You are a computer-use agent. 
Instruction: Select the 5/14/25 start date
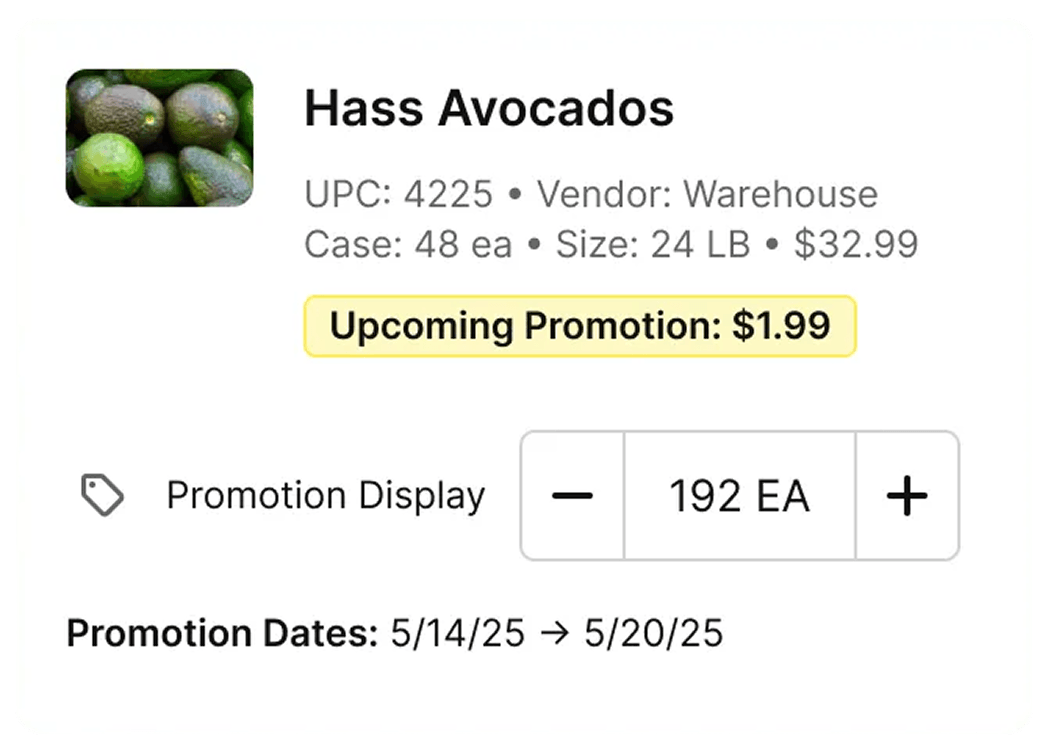pos(458,634)
